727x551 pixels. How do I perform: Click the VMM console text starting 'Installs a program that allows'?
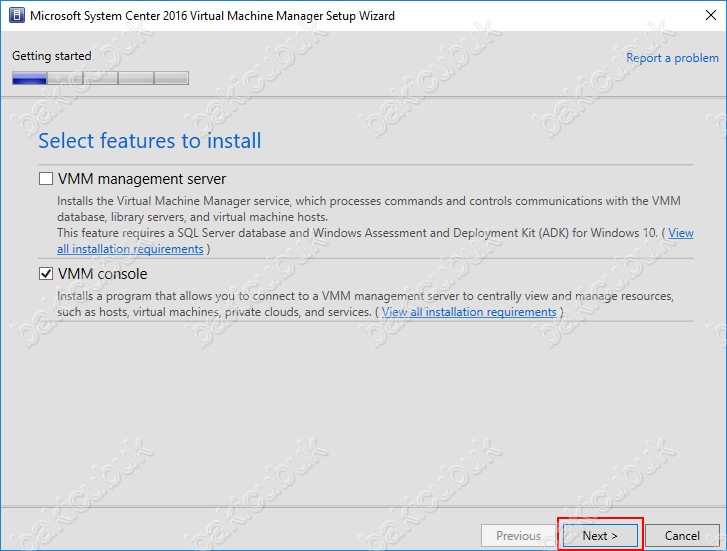click(x=365, y=304)
